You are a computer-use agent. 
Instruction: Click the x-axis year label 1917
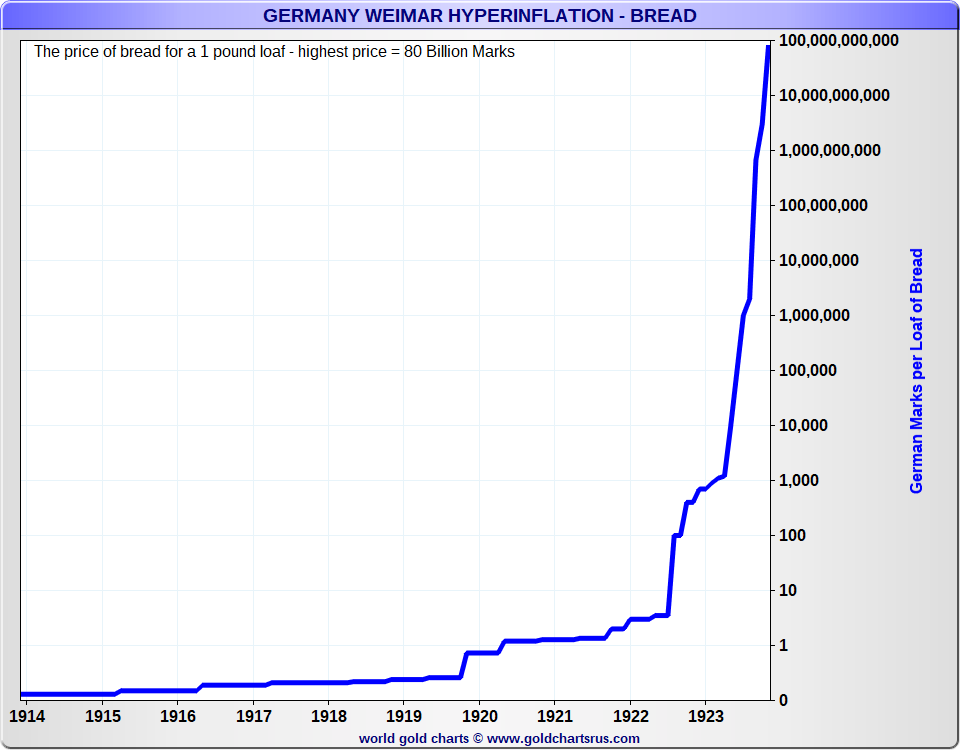pyautogui.click(x=253, y=716)
